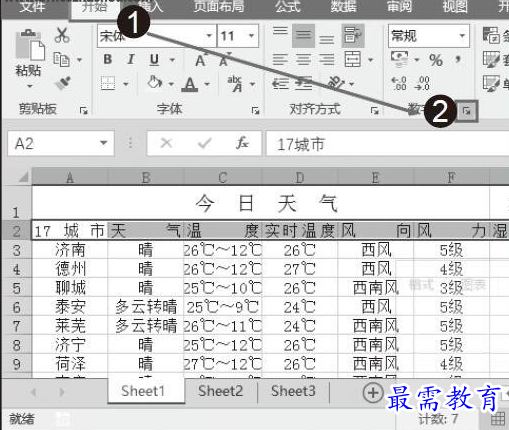The image size is (509, 430).
Task: Open the Orientation dropdown arrow
Action: (351, 84)
